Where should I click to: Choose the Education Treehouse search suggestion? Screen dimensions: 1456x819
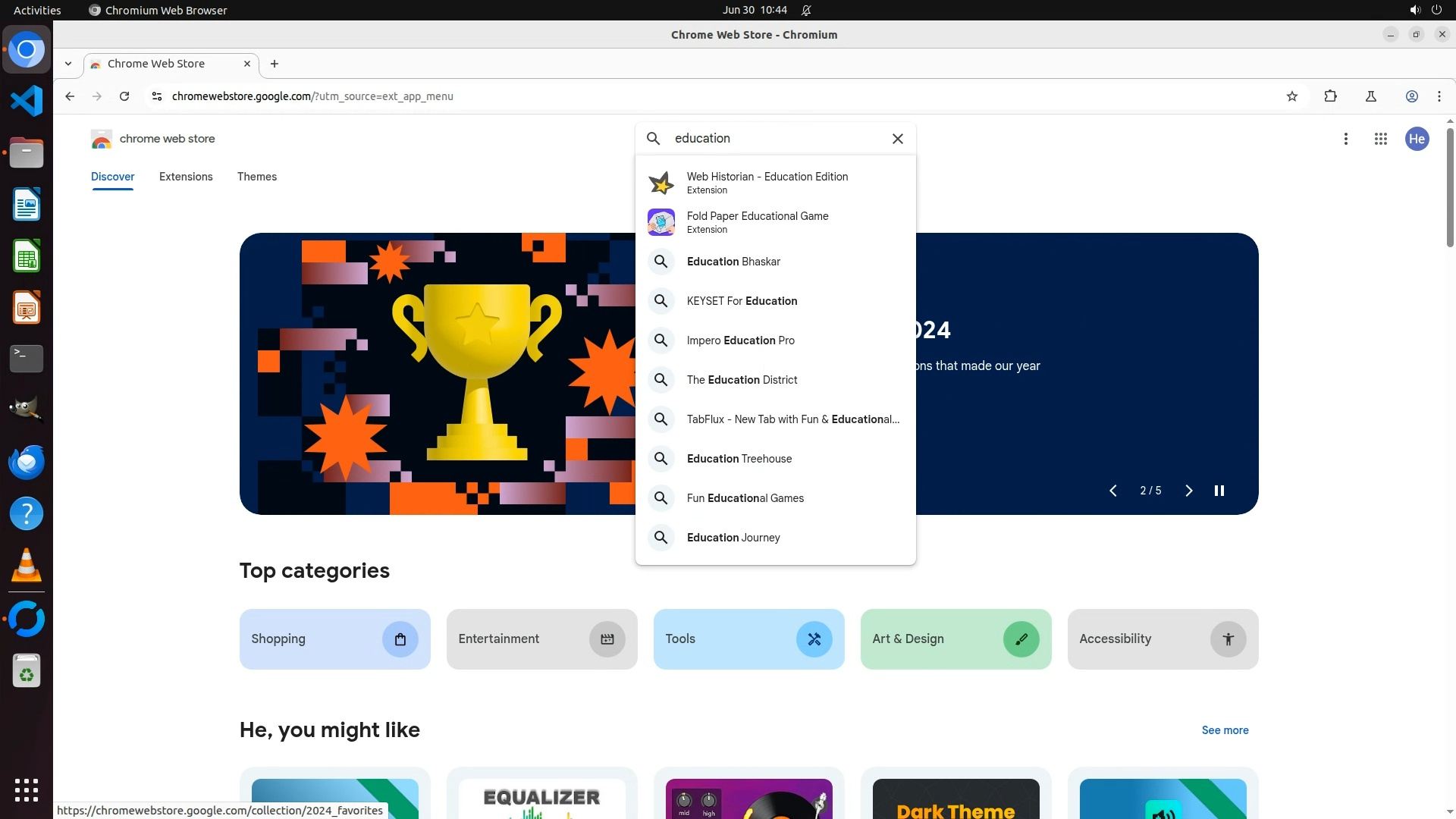pyautogui.click(x=739, y=459)
